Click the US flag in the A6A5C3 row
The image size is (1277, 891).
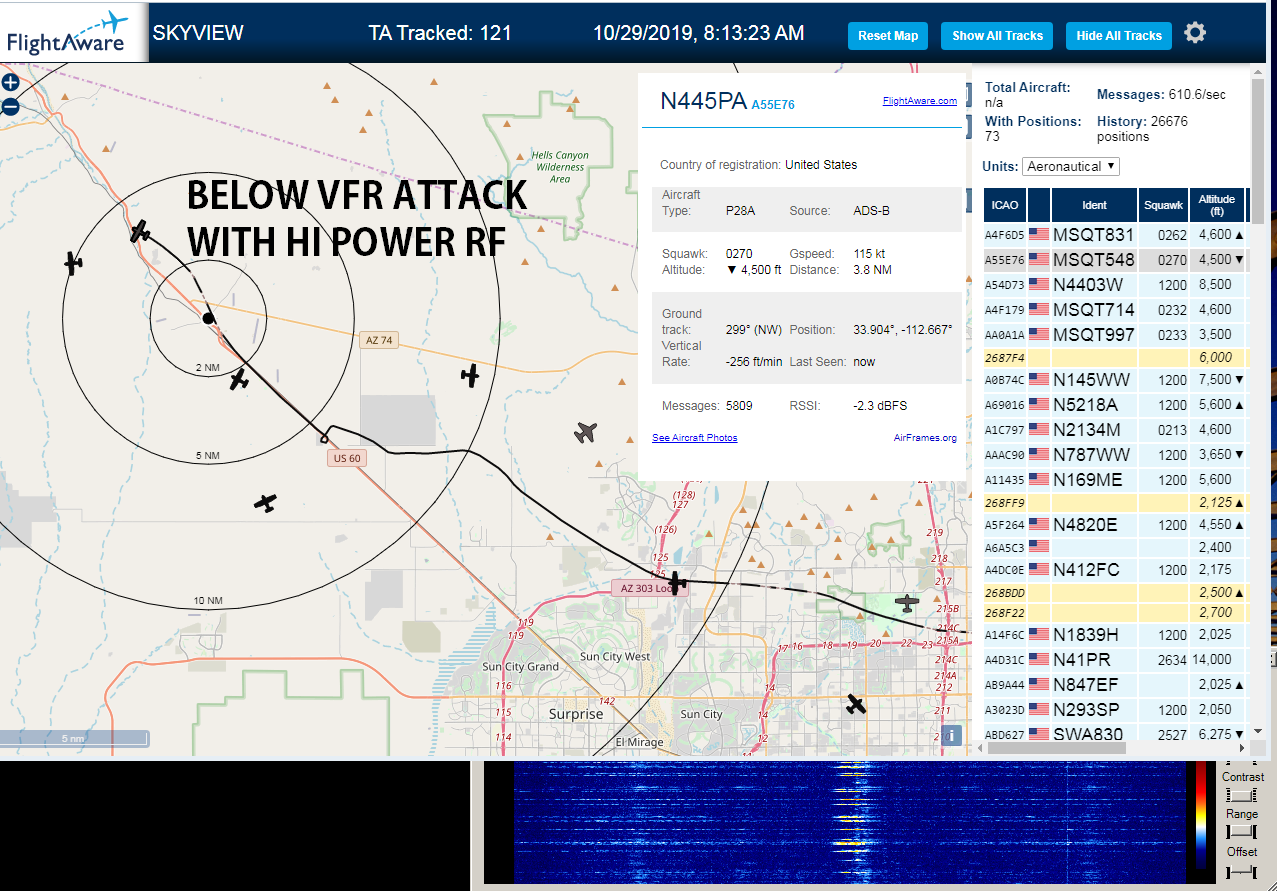tap(1039, 547)
